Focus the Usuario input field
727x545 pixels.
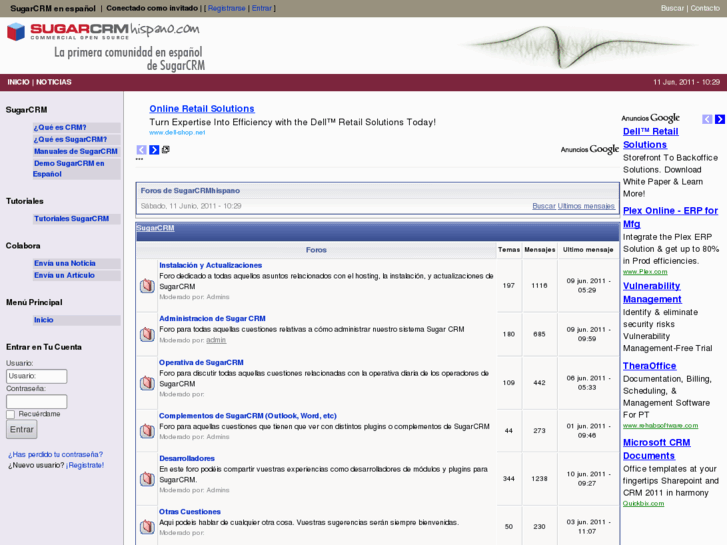tap(37, 376)
